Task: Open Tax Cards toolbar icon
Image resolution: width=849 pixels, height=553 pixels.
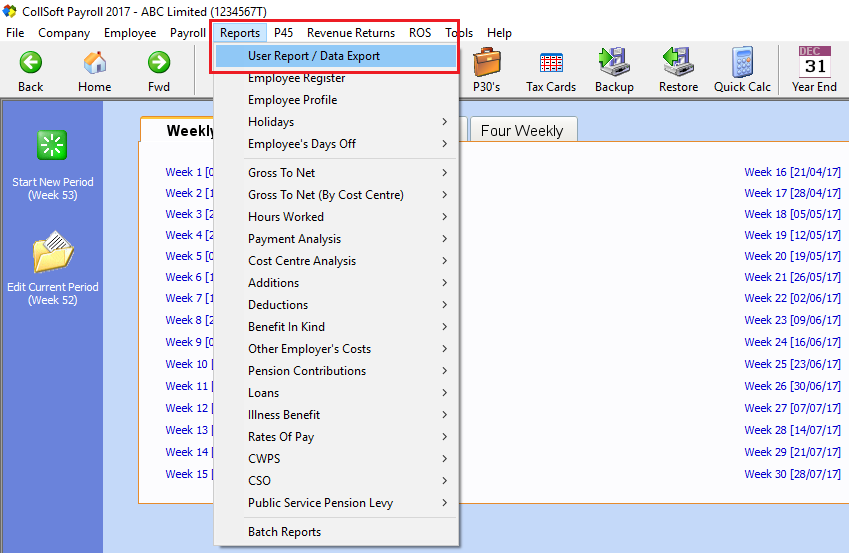Action: click(x=551, y=63)
